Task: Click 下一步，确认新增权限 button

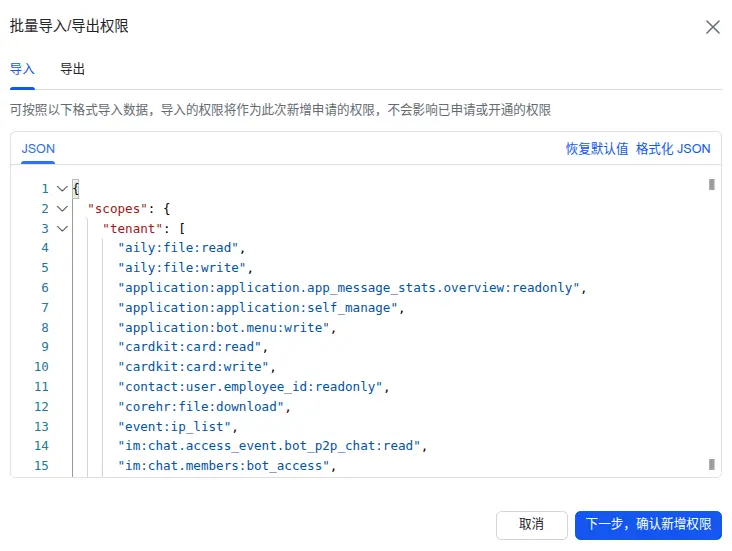Action: pos(648,524)
